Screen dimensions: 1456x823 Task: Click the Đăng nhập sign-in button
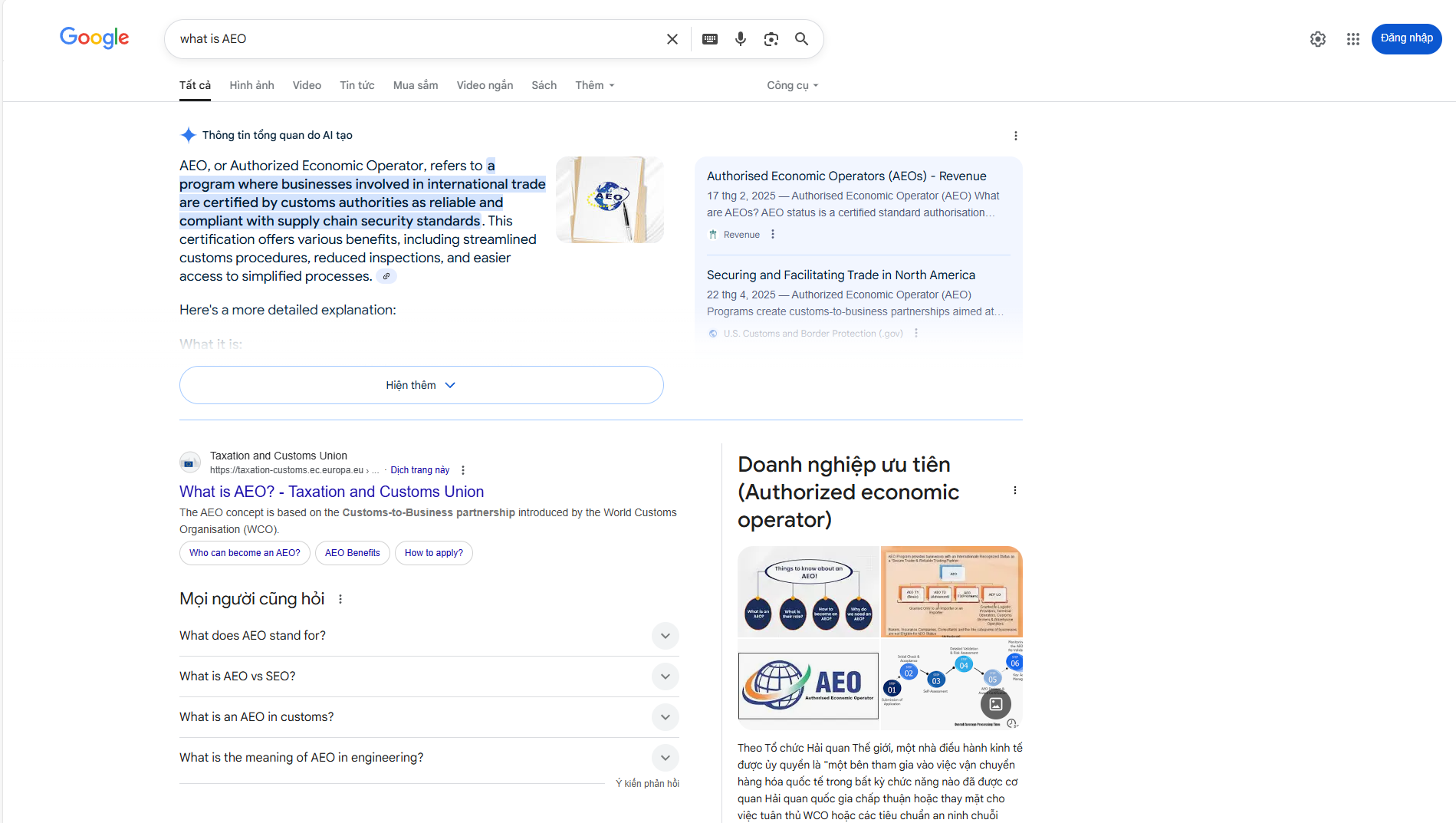click(x=1406, y=38)
